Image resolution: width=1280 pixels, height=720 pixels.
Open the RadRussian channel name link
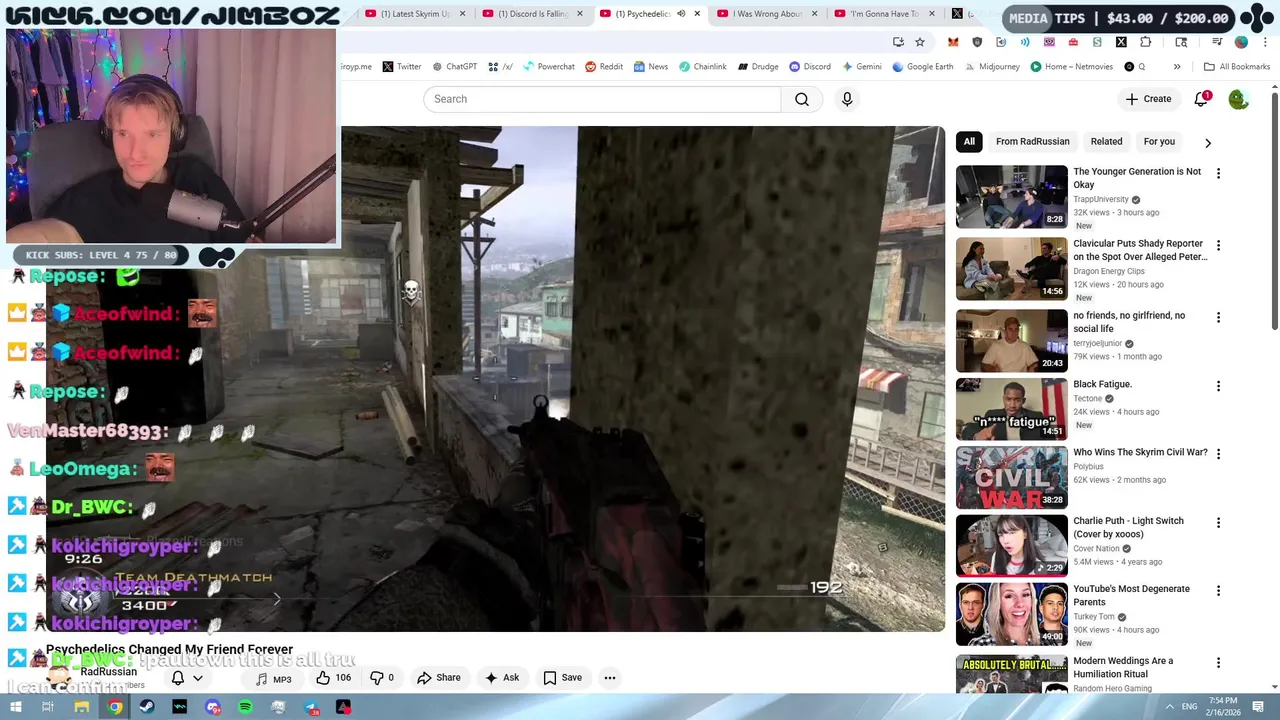point(108,672)
